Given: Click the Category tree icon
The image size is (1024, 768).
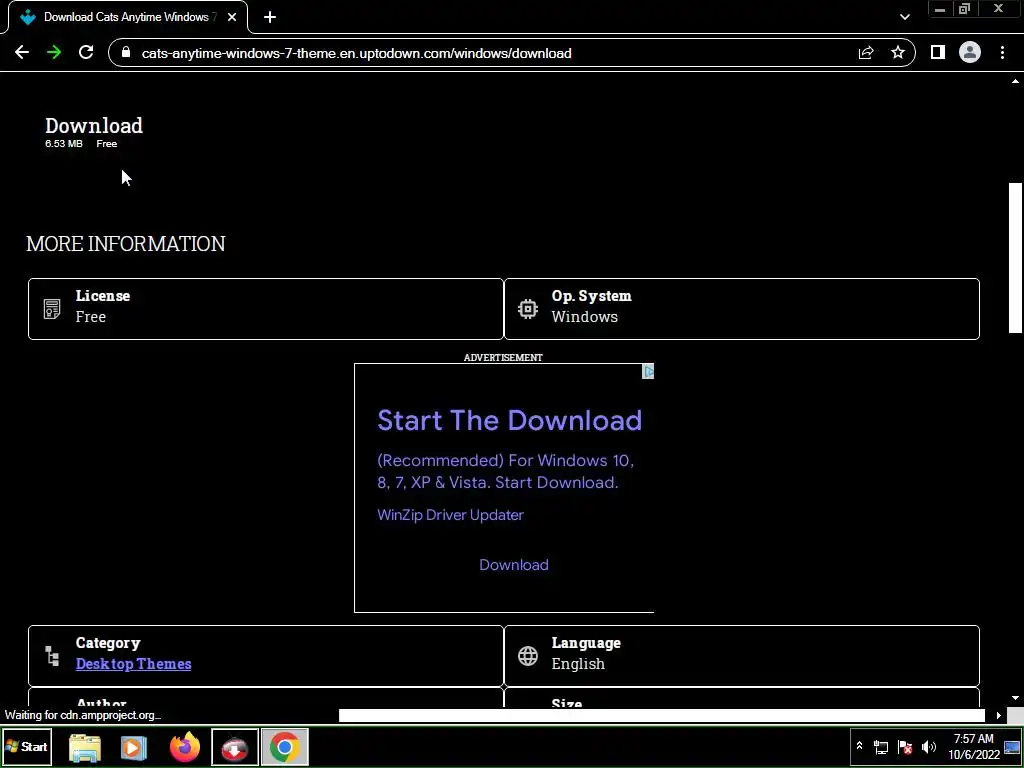Looking at the screenshot, I should pyautogui.click(x=52, y=656).
